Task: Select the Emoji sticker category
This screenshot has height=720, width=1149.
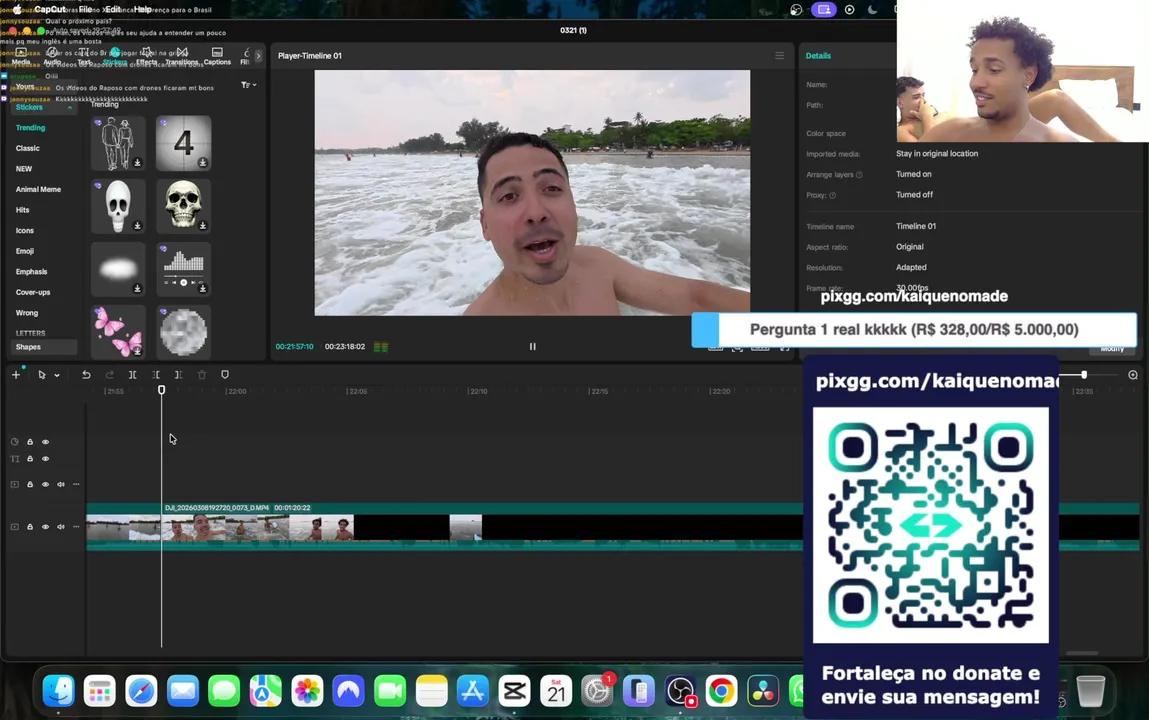Action: point(25,250)
